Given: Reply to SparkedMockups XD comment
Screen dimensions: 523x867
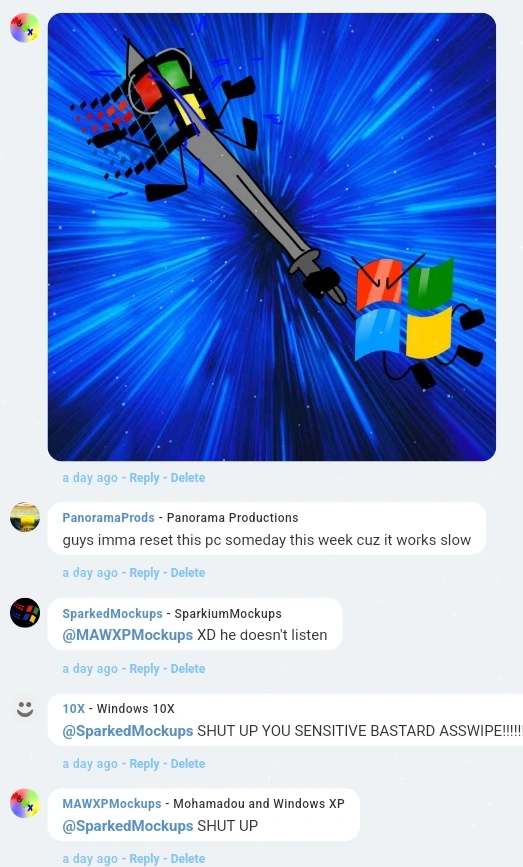Looking at the screenshot, I should [144, 668].
